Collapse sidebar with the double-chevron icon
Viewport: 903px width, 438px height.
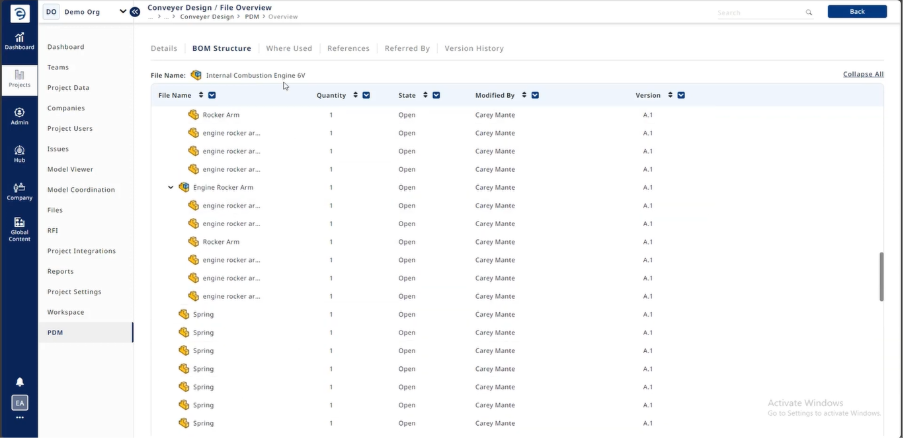coord(135,12)
